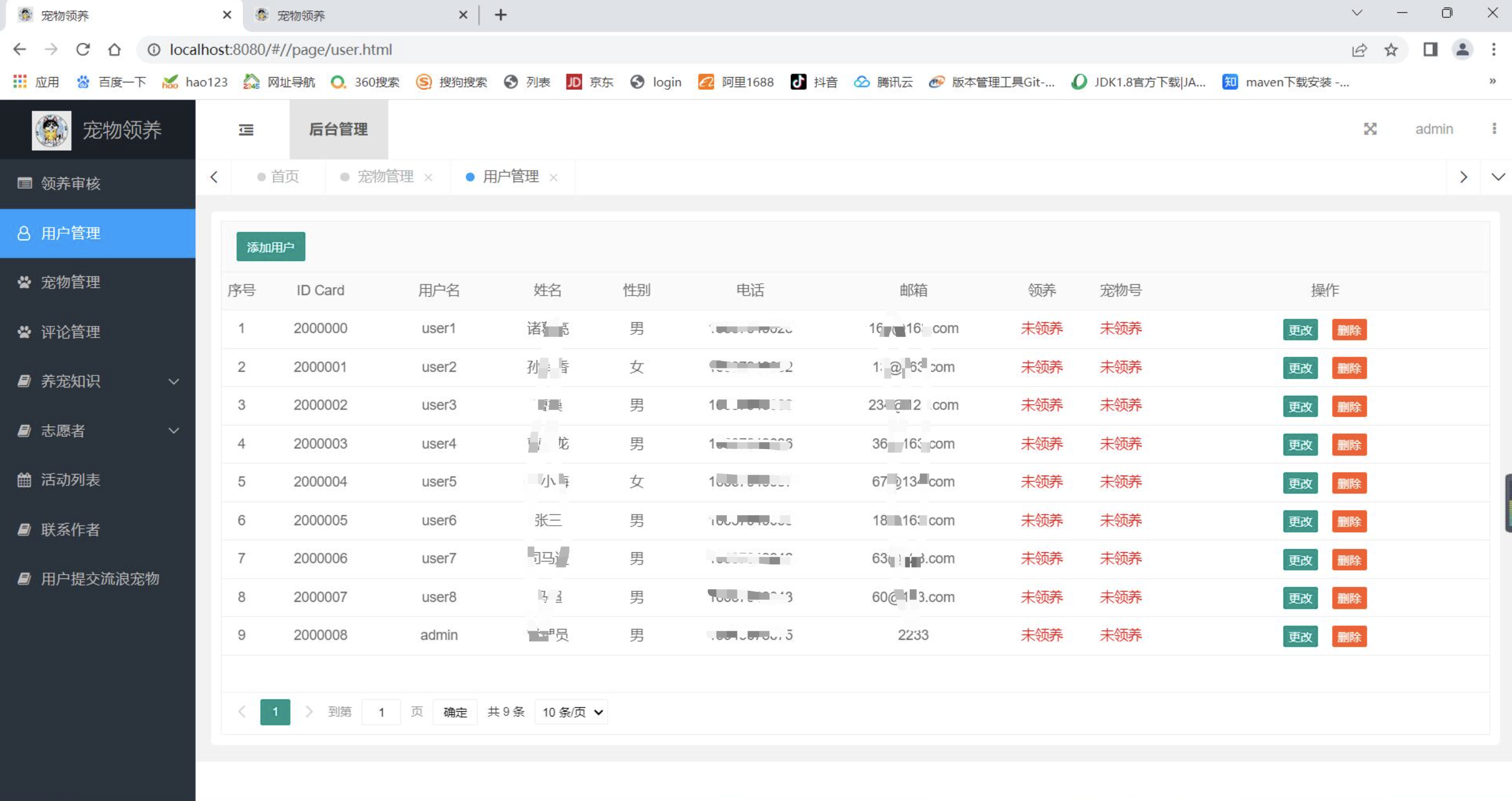Click the address bar URL

coord(281,50)
